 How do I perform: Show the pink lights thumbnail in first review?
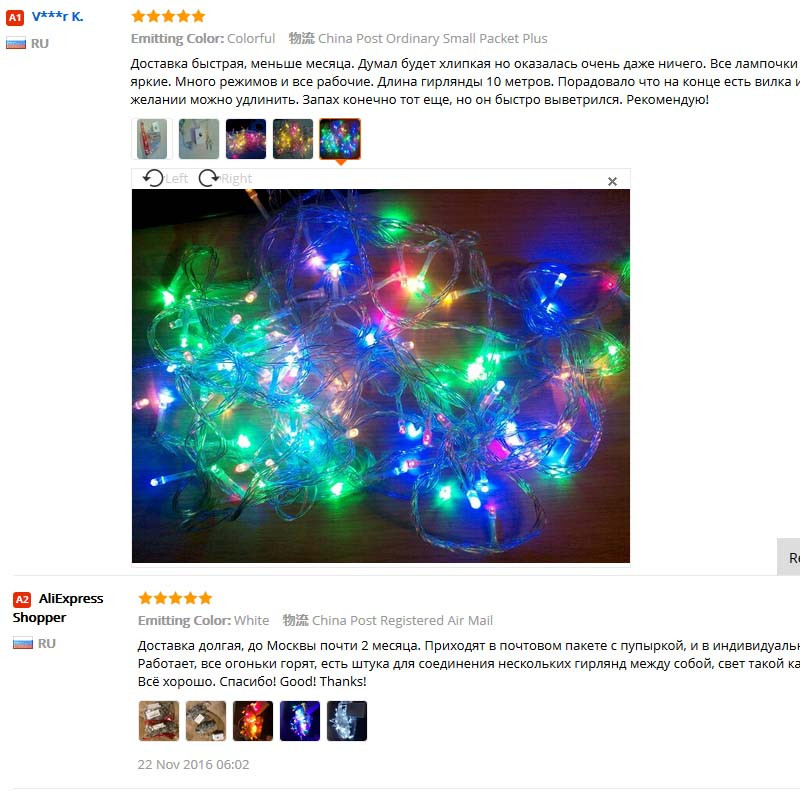coord(246,139)
